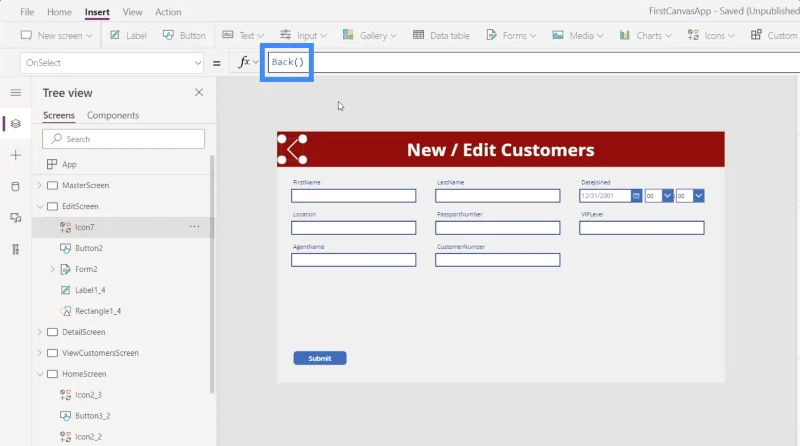
Task: Select Icon7 in the tree view
Action: pyautogui.click(x=85, y=227)
